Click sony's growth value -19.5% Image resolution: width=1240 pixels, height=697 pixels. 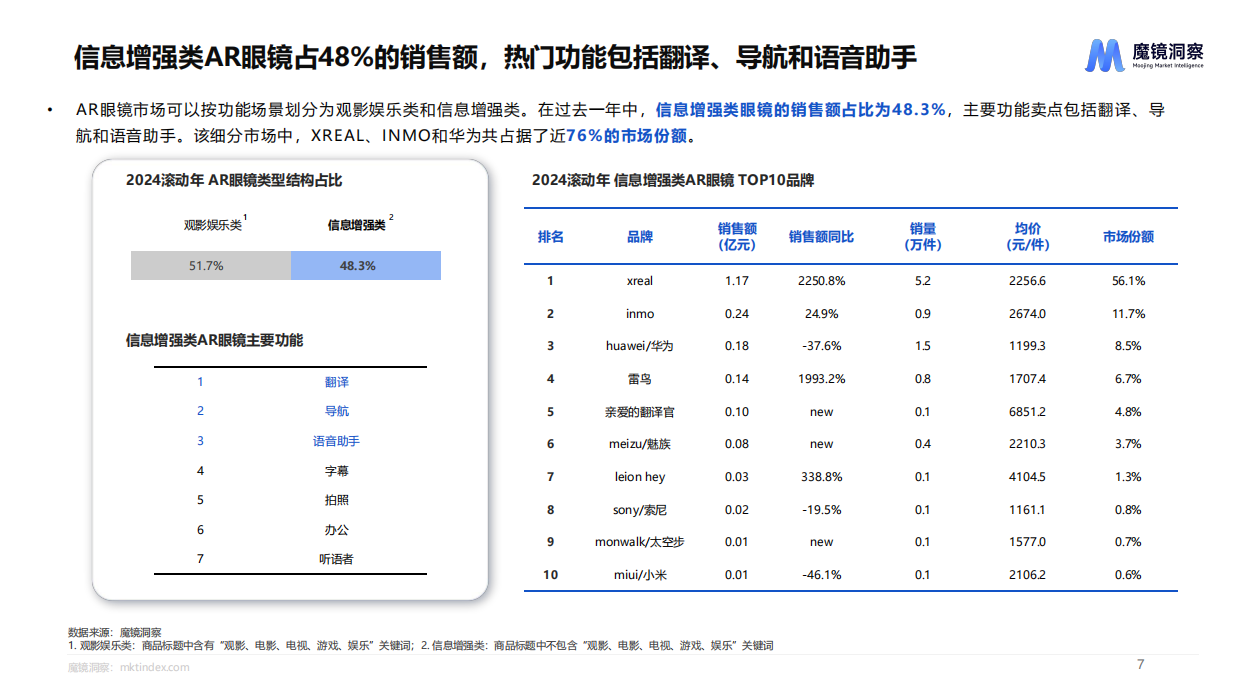[x=821, y=510]
